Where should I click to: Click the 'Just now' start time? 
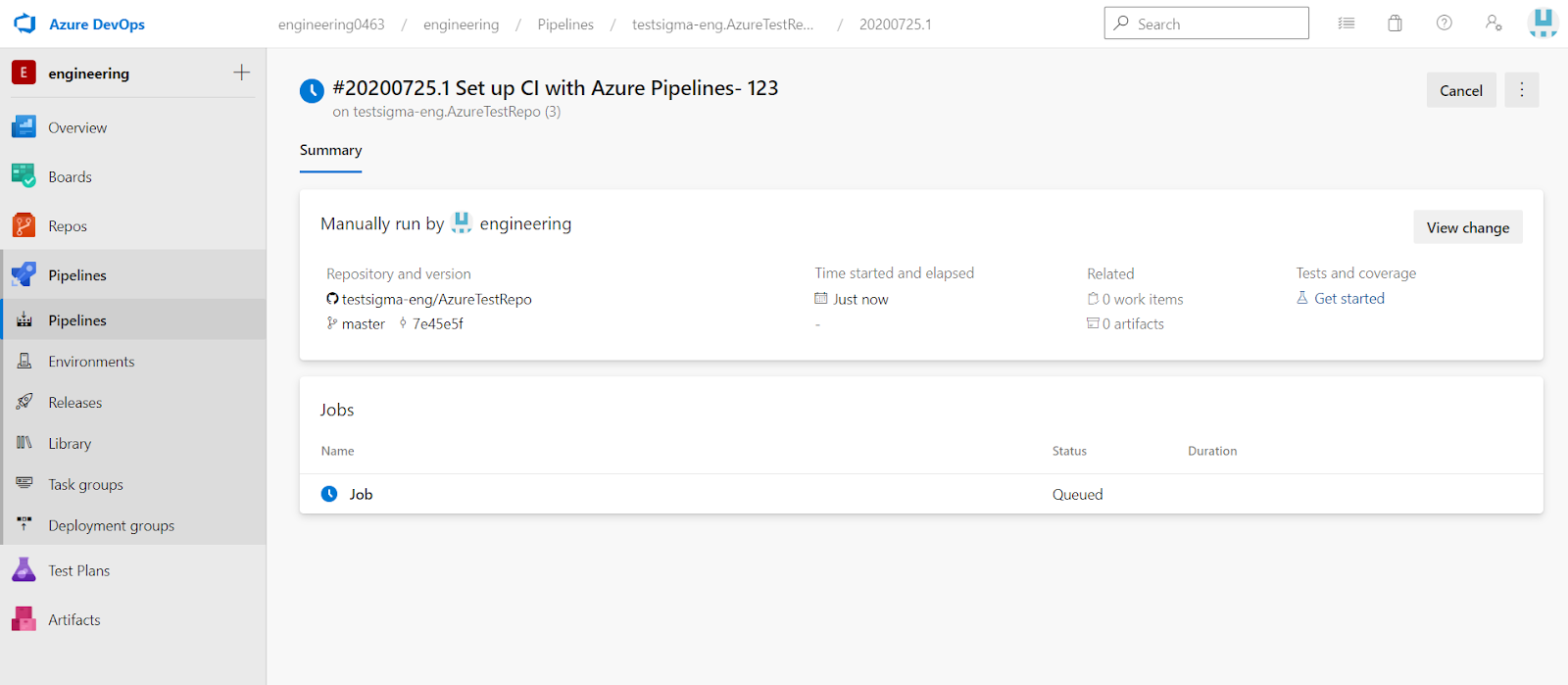click(860, 300)
